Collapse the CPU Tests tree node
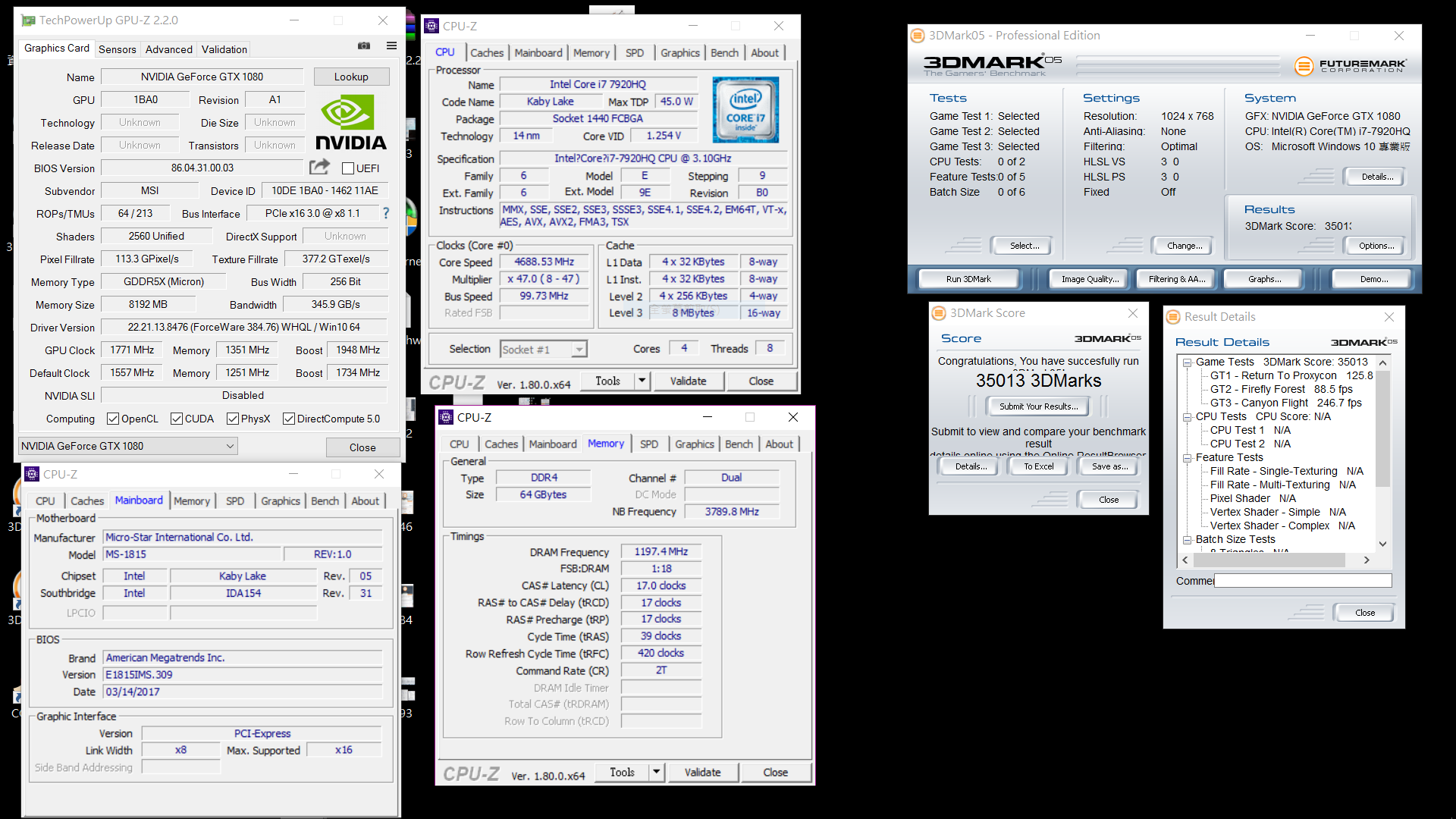This screenshot has height=819, width=1456. 1188,417
